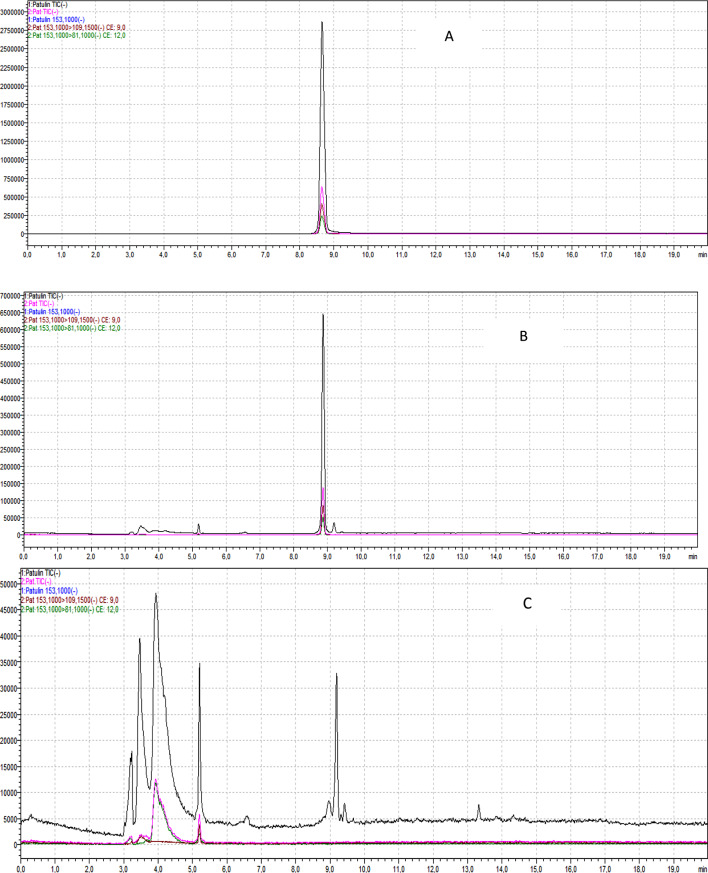Screen dimensions: 708x873
Task: Click the tall peak apex in chromatogram A
Action: pos(321,23)
